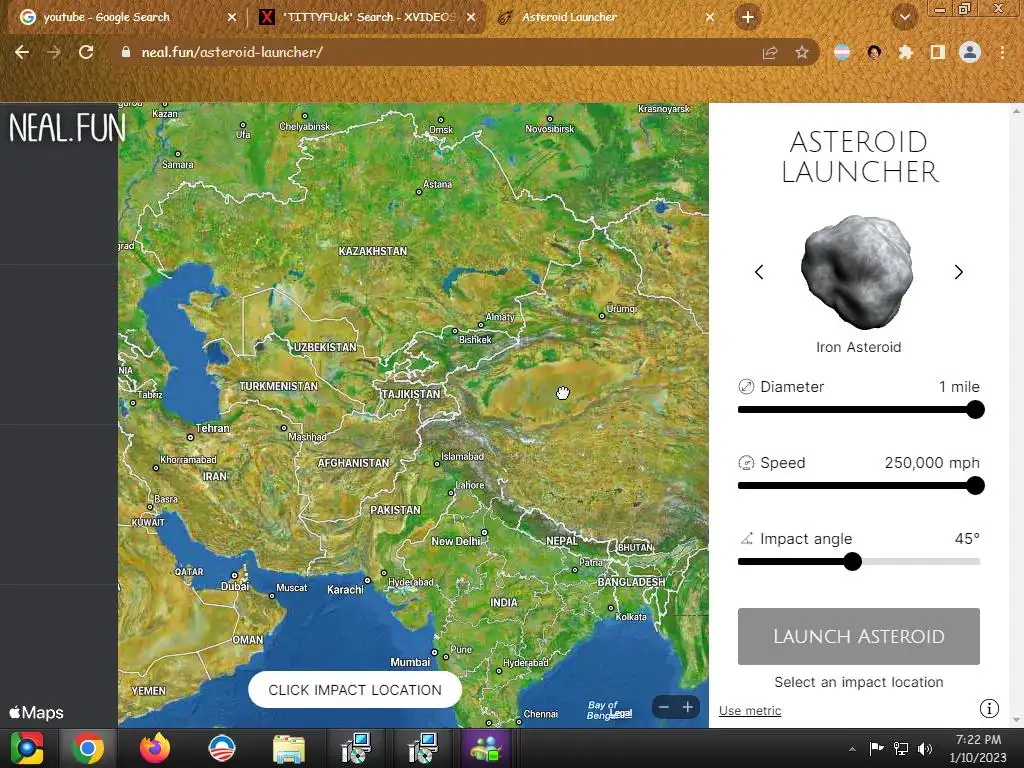Select Tehran as impact location

click(212, 428)
